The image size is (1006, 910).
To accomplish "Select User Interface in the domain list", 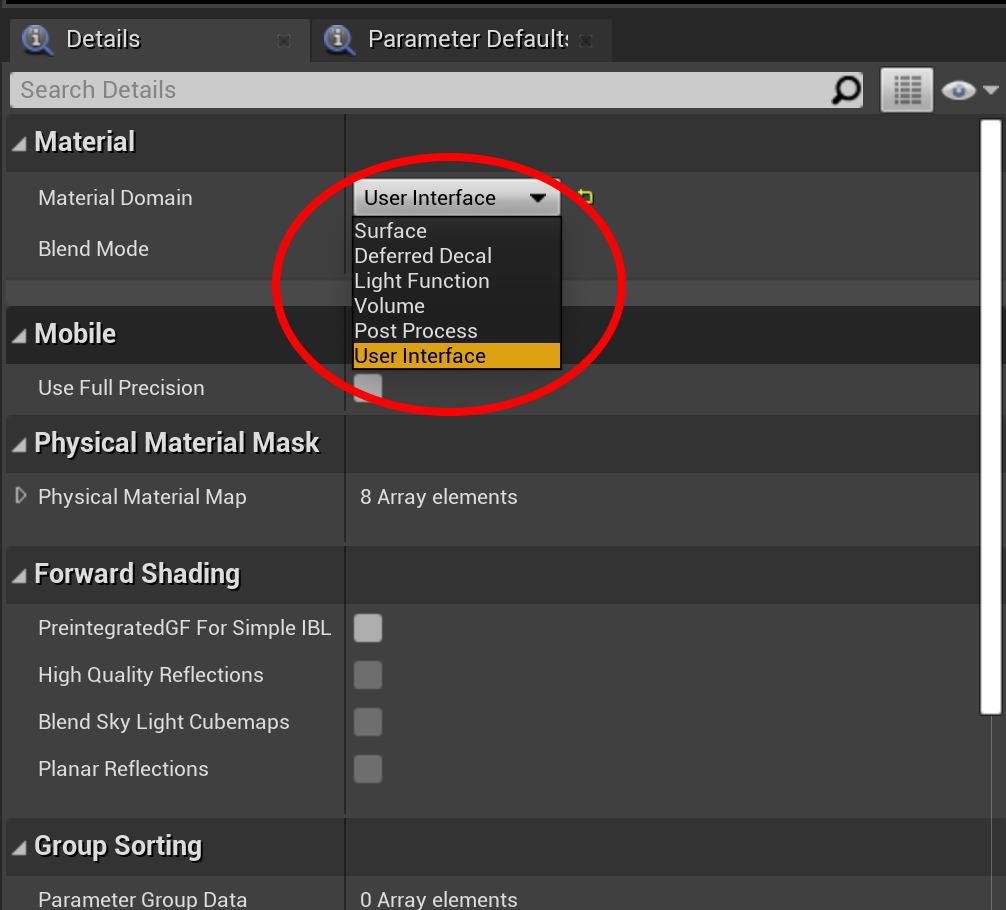I will click(420, 355).
